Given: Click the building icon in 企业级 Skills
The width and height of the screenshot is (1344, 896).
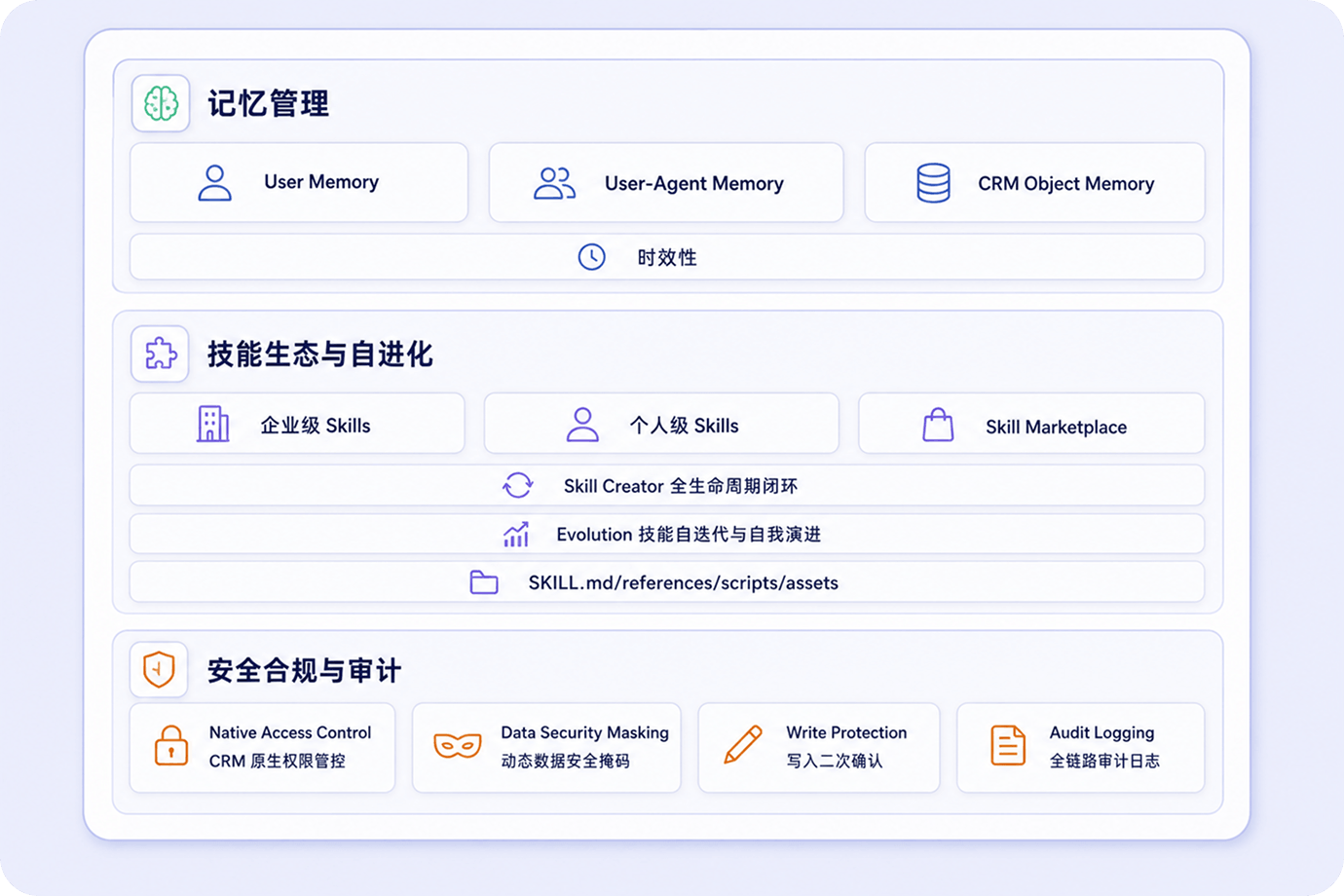Looking at the screenshot, I should (213, 425).
